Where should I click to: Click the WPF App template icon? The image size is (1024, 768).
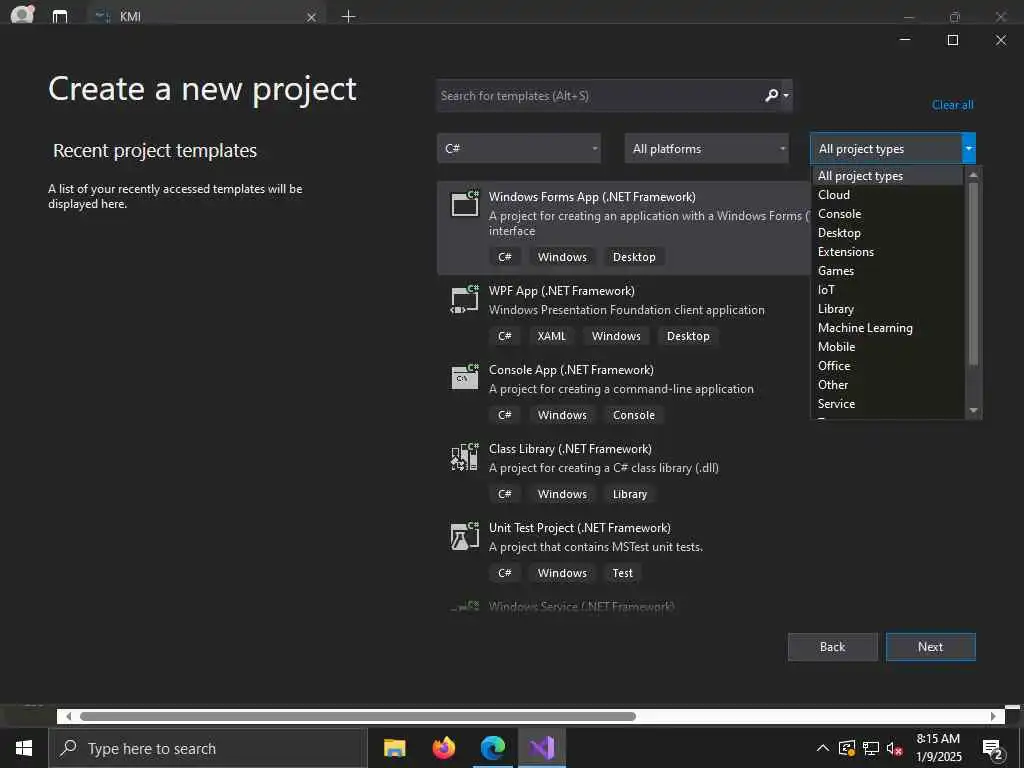pyautogui.click(x=465, y=299)
